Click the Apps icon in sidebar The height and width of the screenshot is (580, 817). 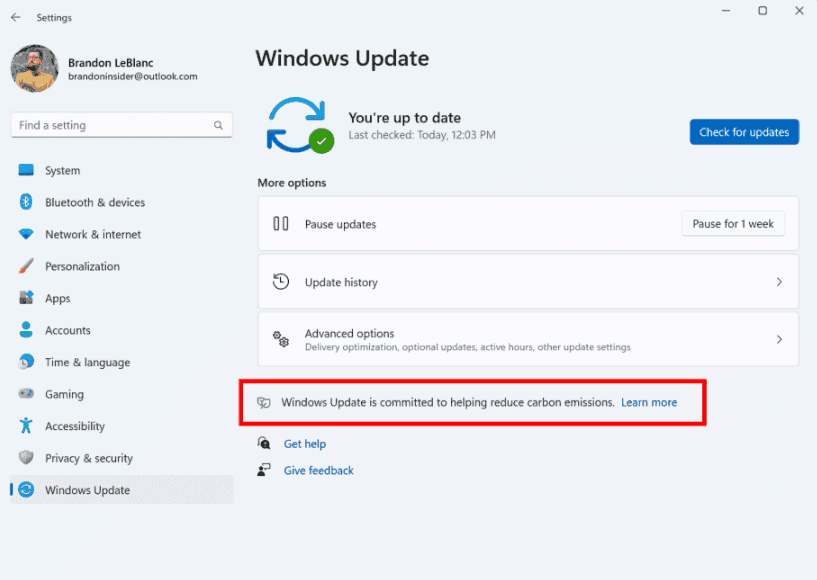click(x=26, y=298)
